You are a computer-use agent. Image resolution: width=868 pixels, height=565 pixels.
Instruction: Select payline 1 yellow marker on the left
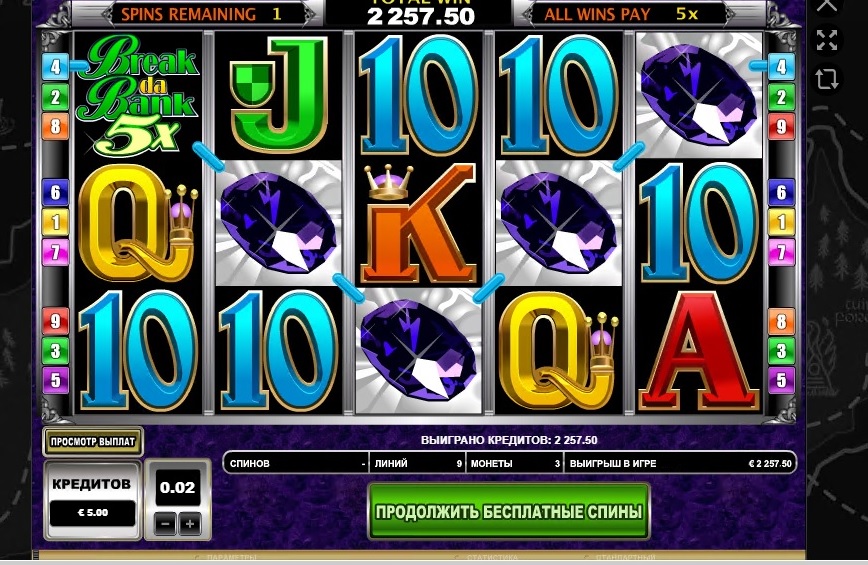55,222
